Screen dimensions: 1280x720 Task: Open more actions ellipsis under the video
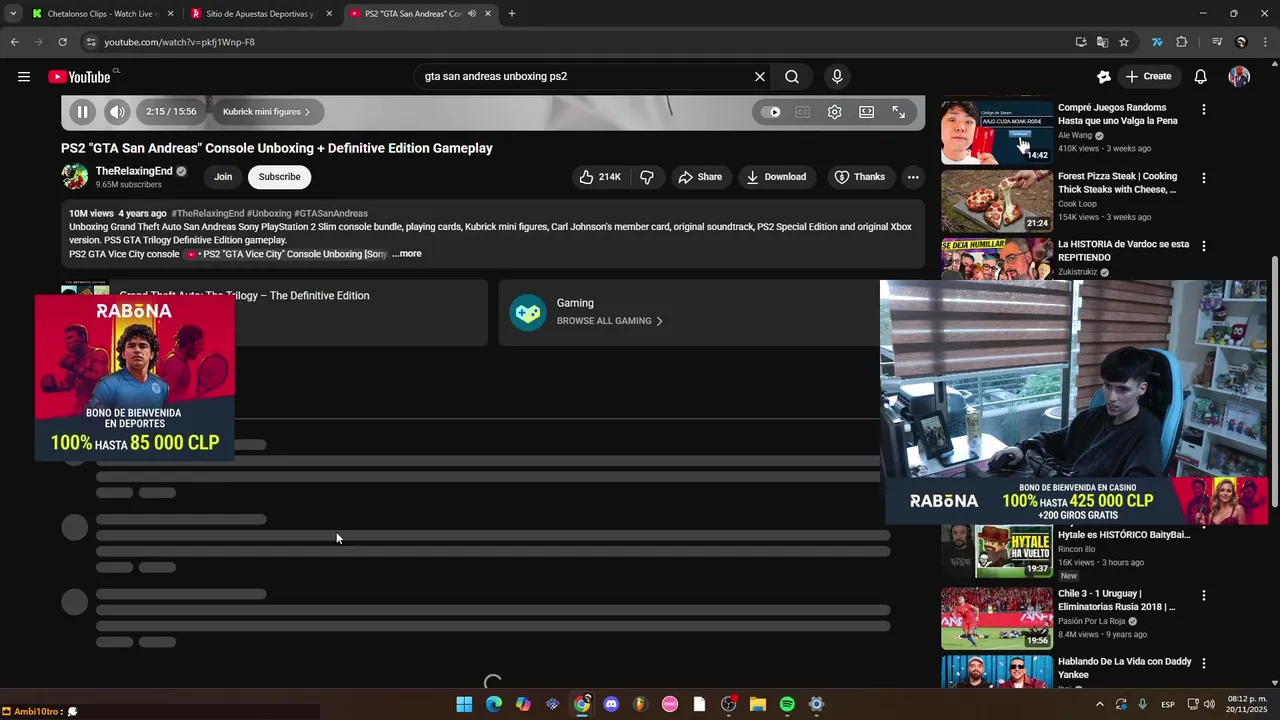pyautogui.click(x=913, y=177)
